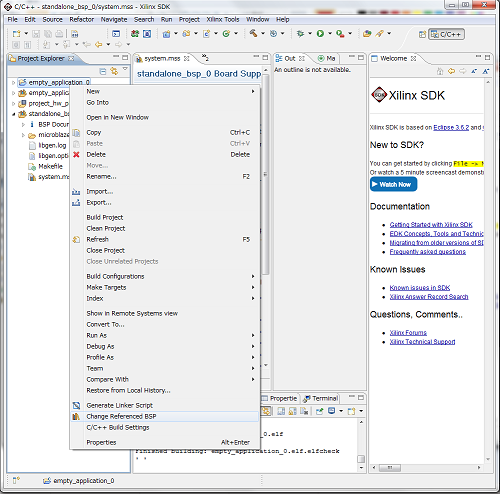Click the Collapse All icon in Project Explorer
Image resolution: width=502 pixels, height=496 pixels.
(103, 71)
